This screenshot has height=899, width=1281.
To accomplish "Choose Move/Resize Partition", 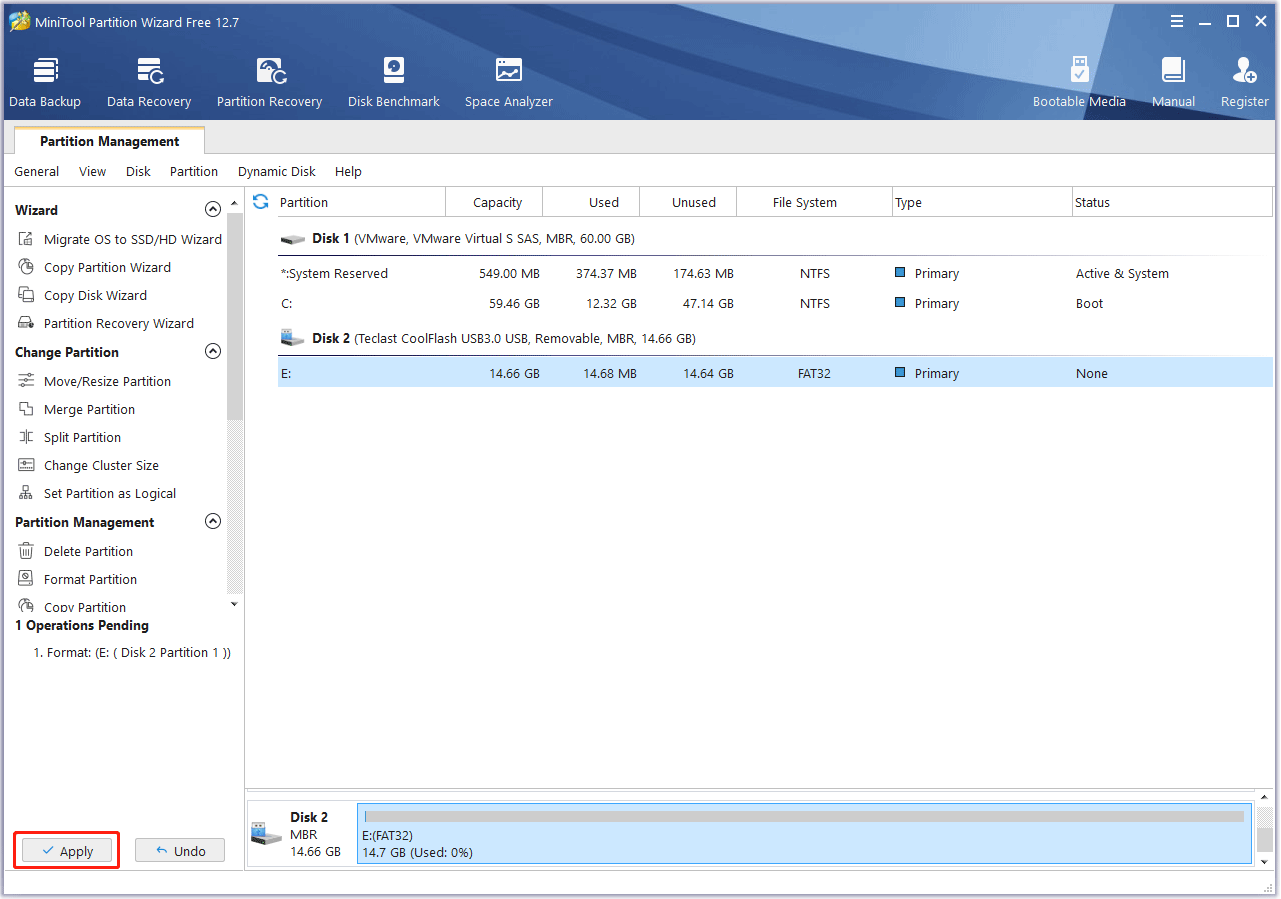I will (95, 381).
